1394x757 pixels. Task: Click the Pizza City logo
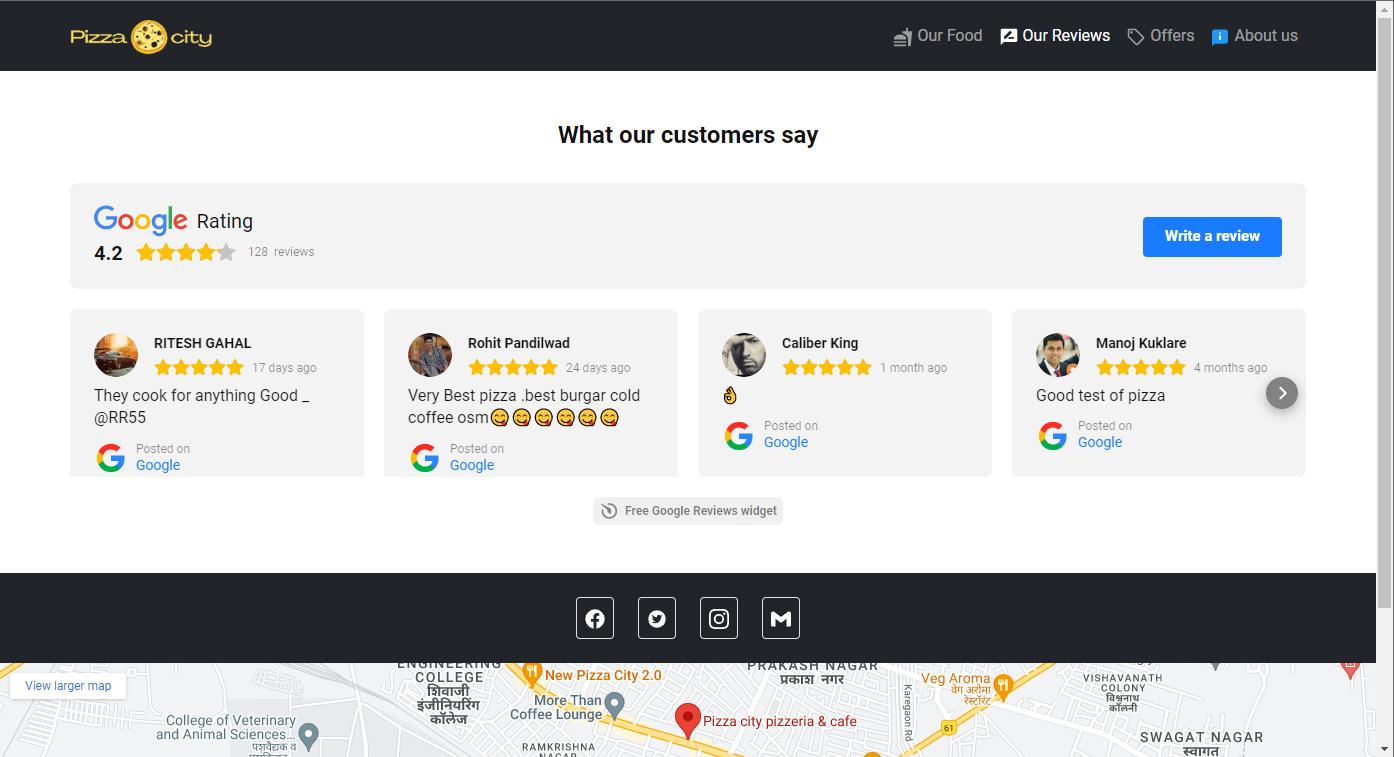141,37
